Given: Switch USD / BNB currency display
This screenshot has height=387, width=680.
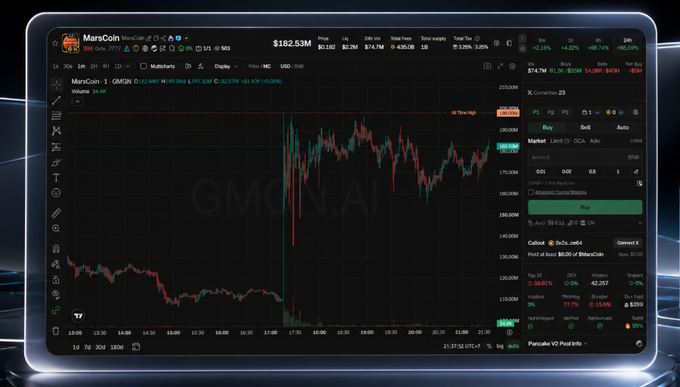Looking at the screenshot, I should pyautogui.click(x=291, y=66).
